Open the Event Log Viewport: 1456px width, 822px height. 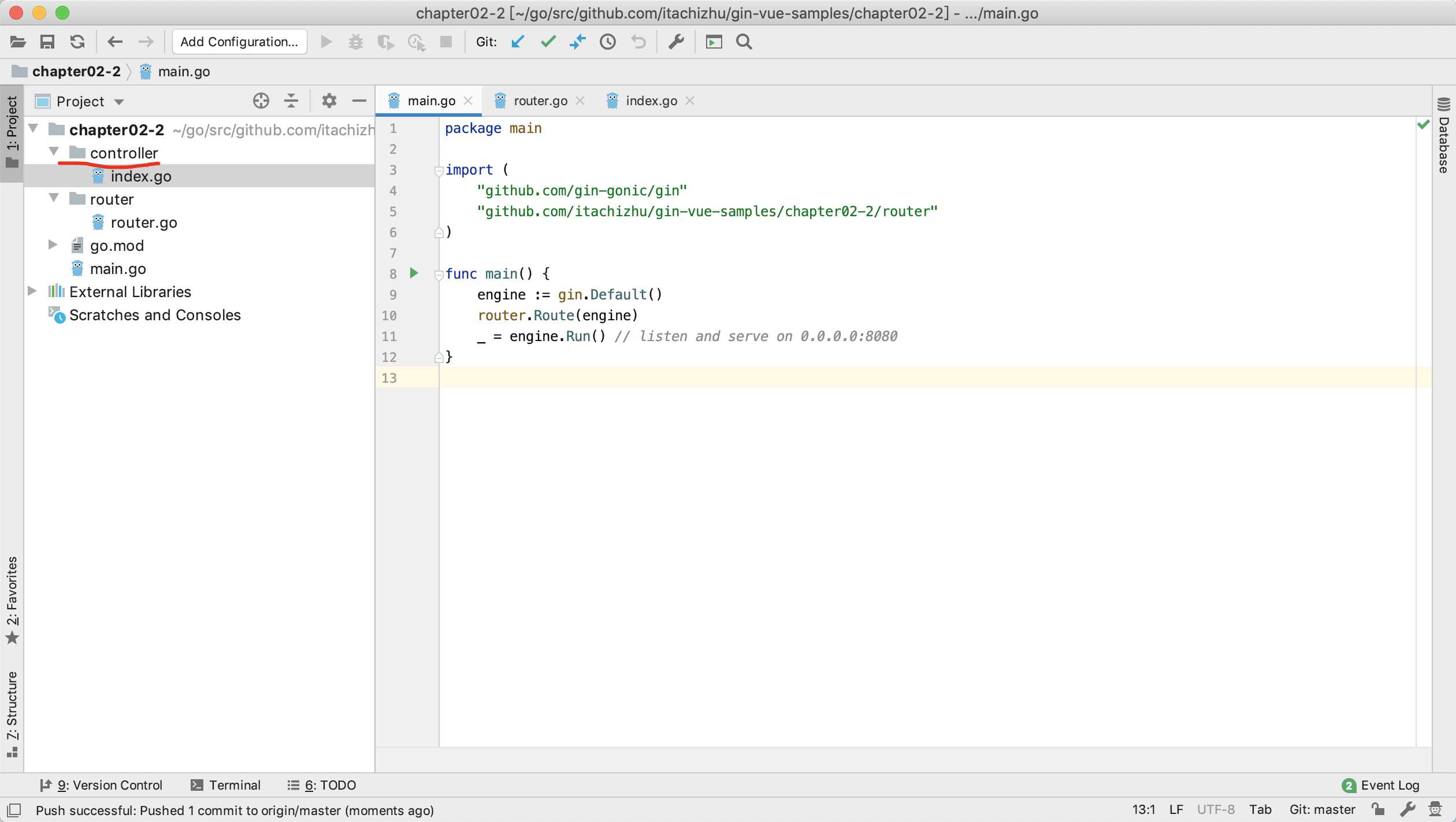point(1381,785)
